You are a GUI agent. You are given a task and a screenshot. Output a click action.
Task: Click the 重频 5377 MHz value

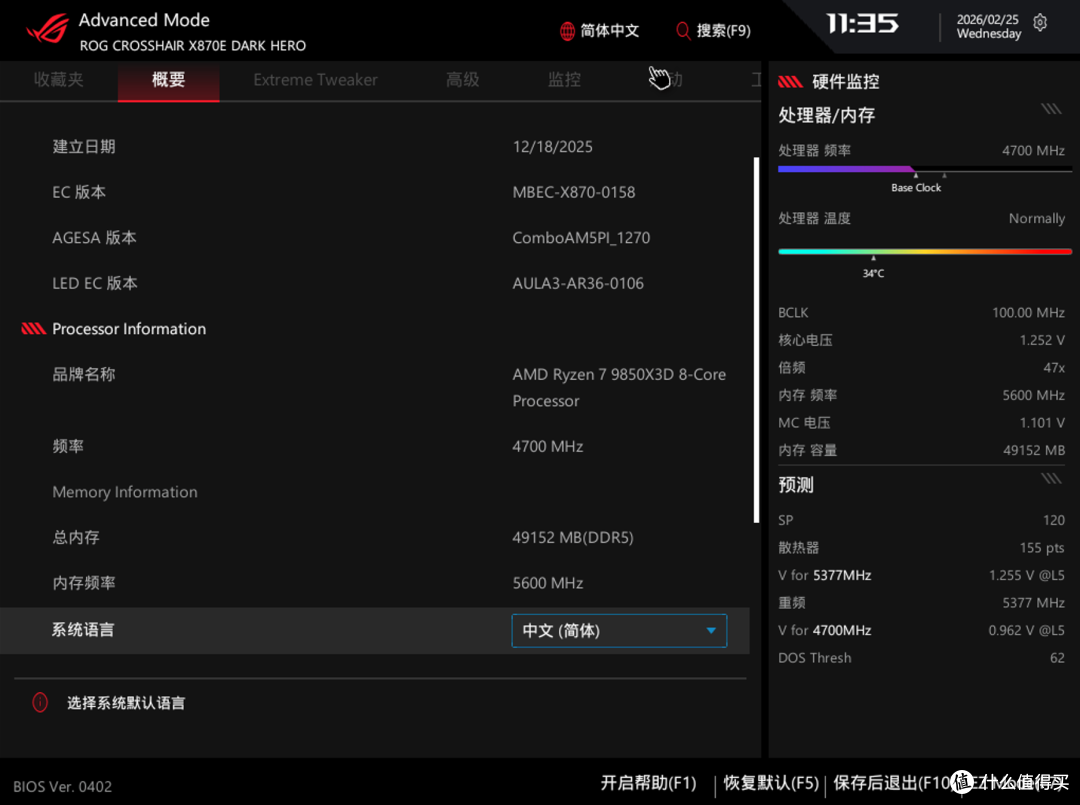(1034, 603)
